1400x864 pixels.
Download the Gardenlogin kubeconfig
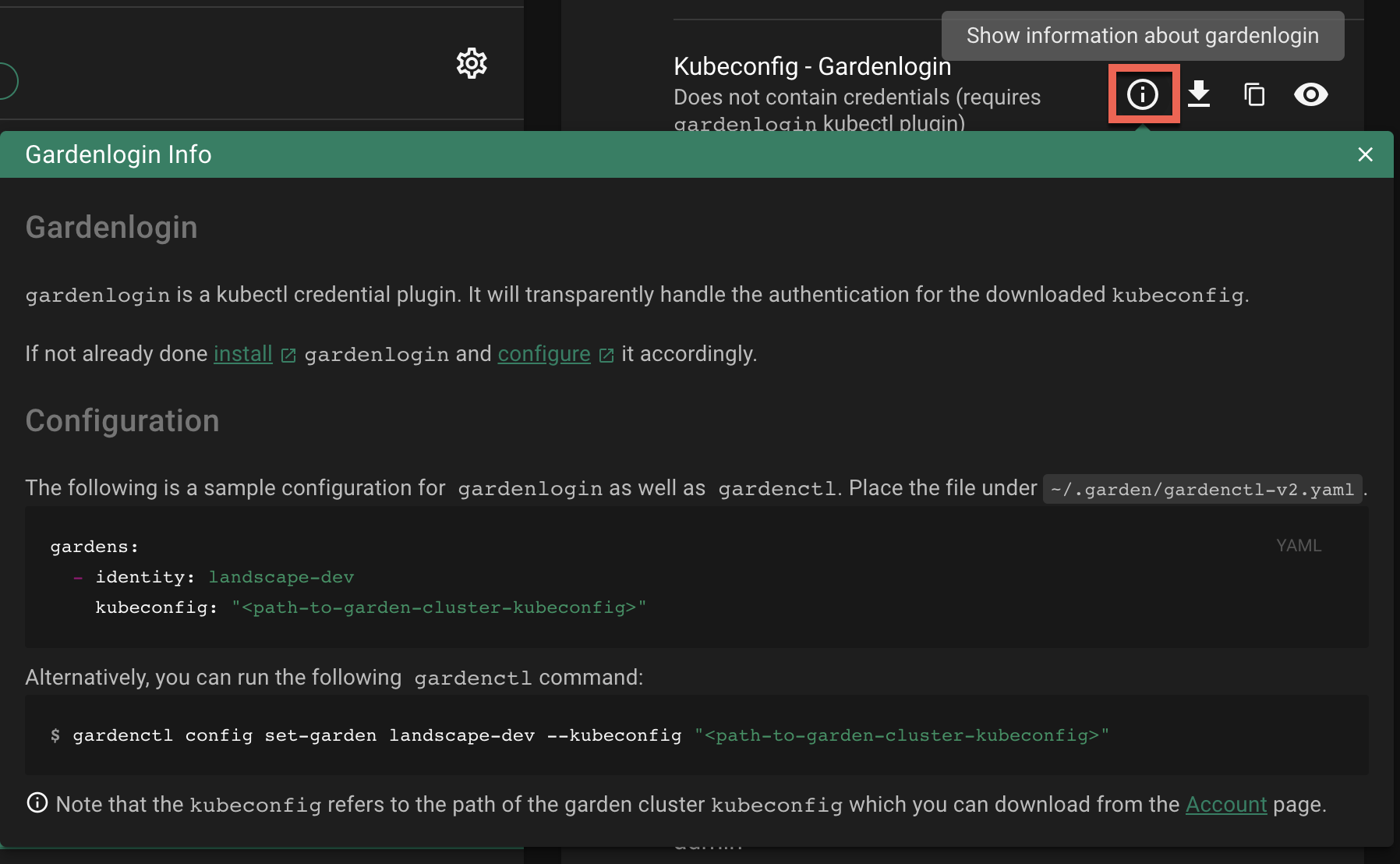pos(1199,94)
